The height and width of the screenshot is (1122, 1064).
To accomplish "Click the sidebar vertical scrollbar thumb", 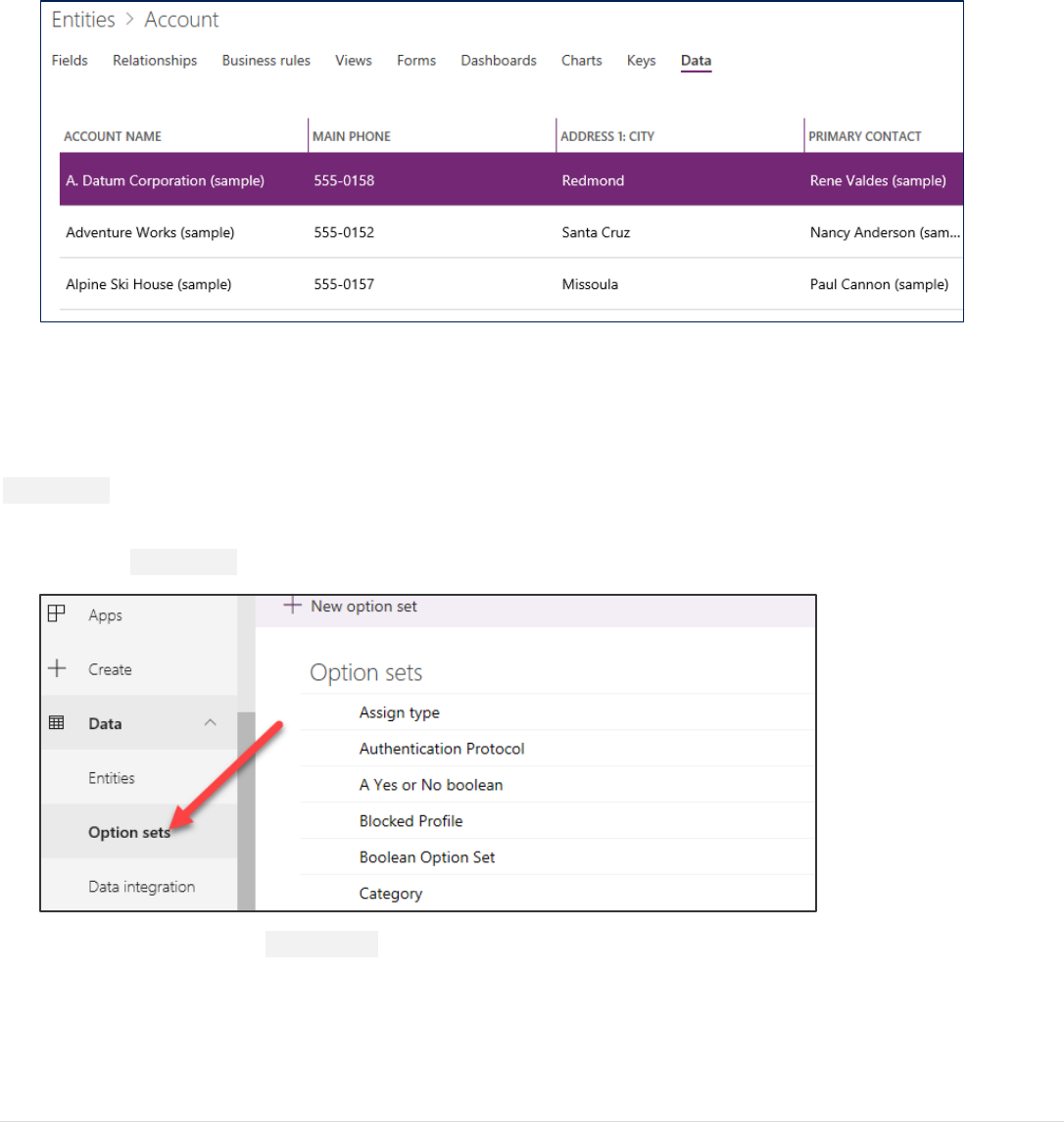I will (246, 810).
